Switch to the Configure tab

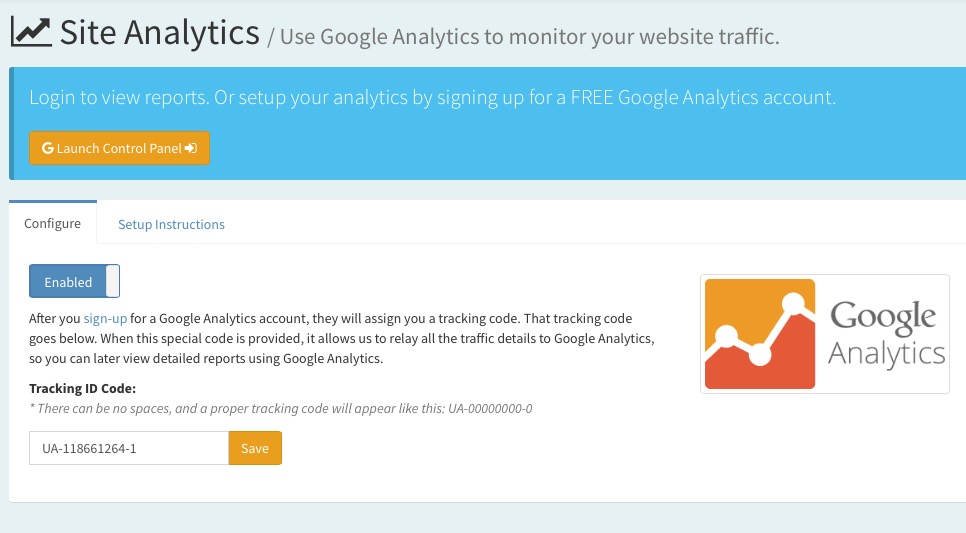pyautogui.click(x=52, y=223)
